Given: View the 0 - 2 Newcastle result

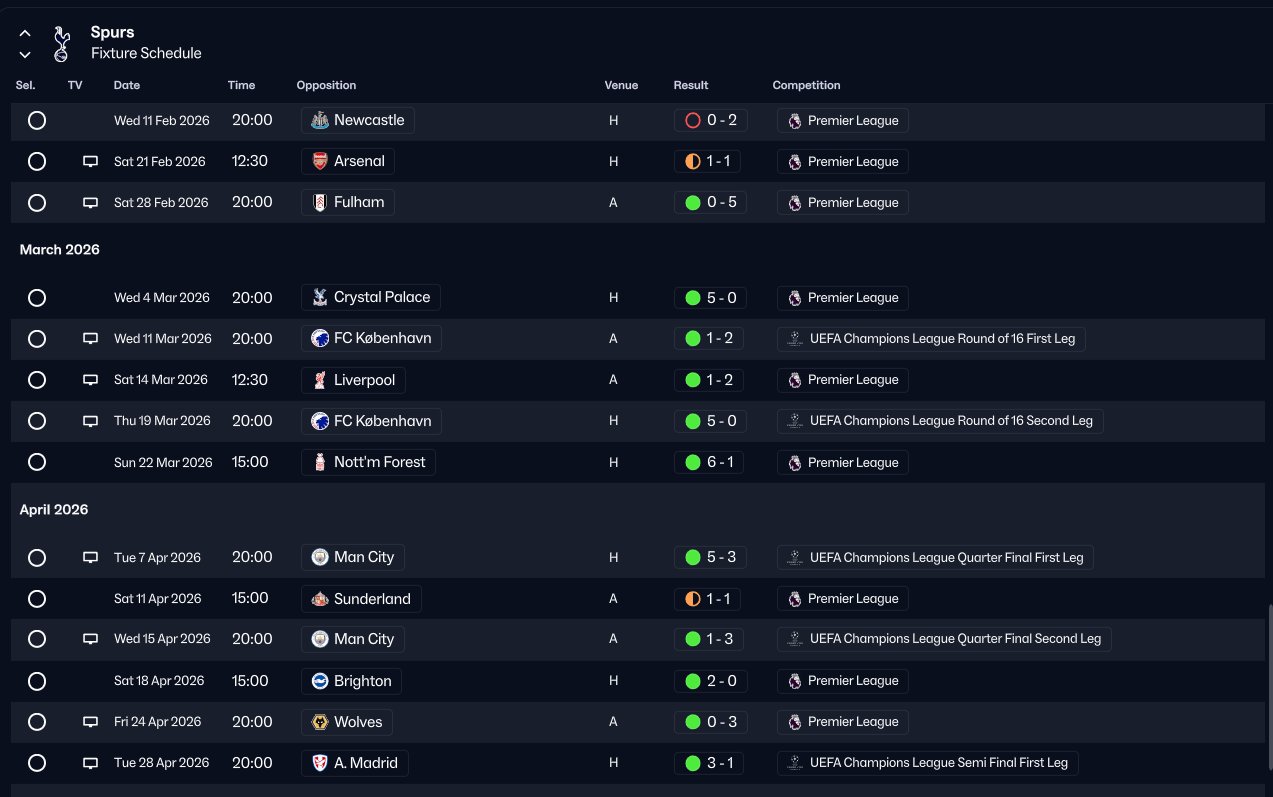Looking at the screenshot, I should click(710, 120).
